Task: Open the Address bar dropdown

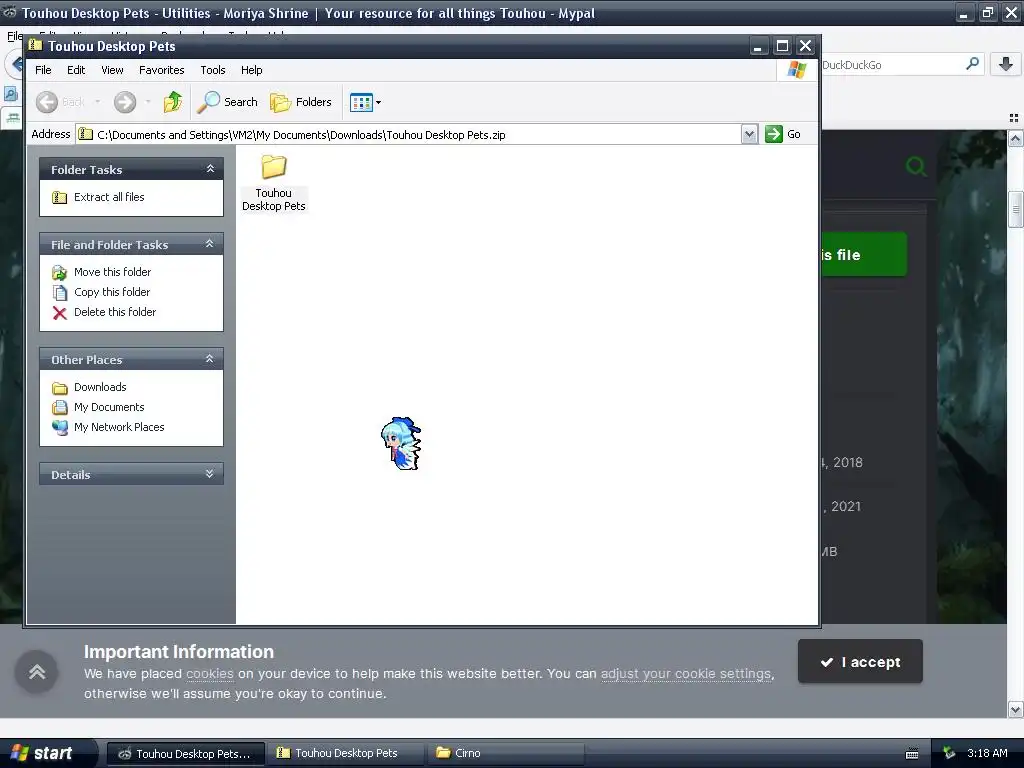Action: click(x=749, y=135)
